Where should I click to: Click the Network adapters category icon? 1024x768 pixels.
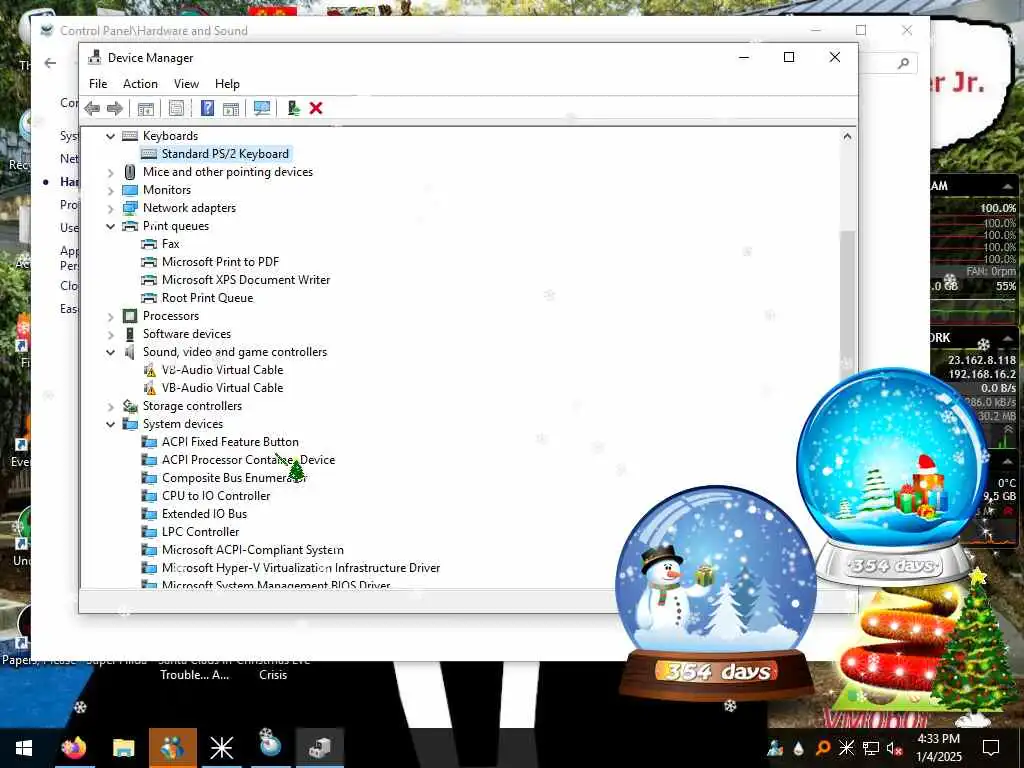(x=131, y=208)
